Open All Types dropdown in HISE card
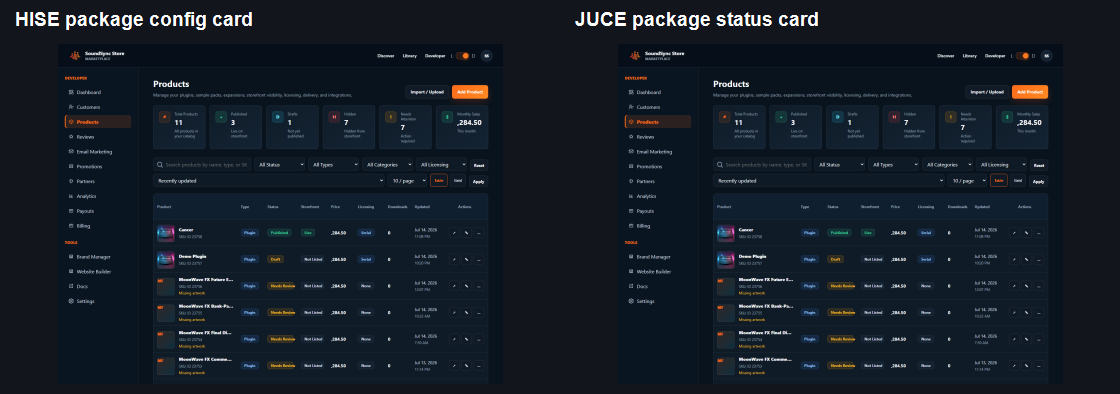Viewport: 1120px width, 394px height. point(334,164)
